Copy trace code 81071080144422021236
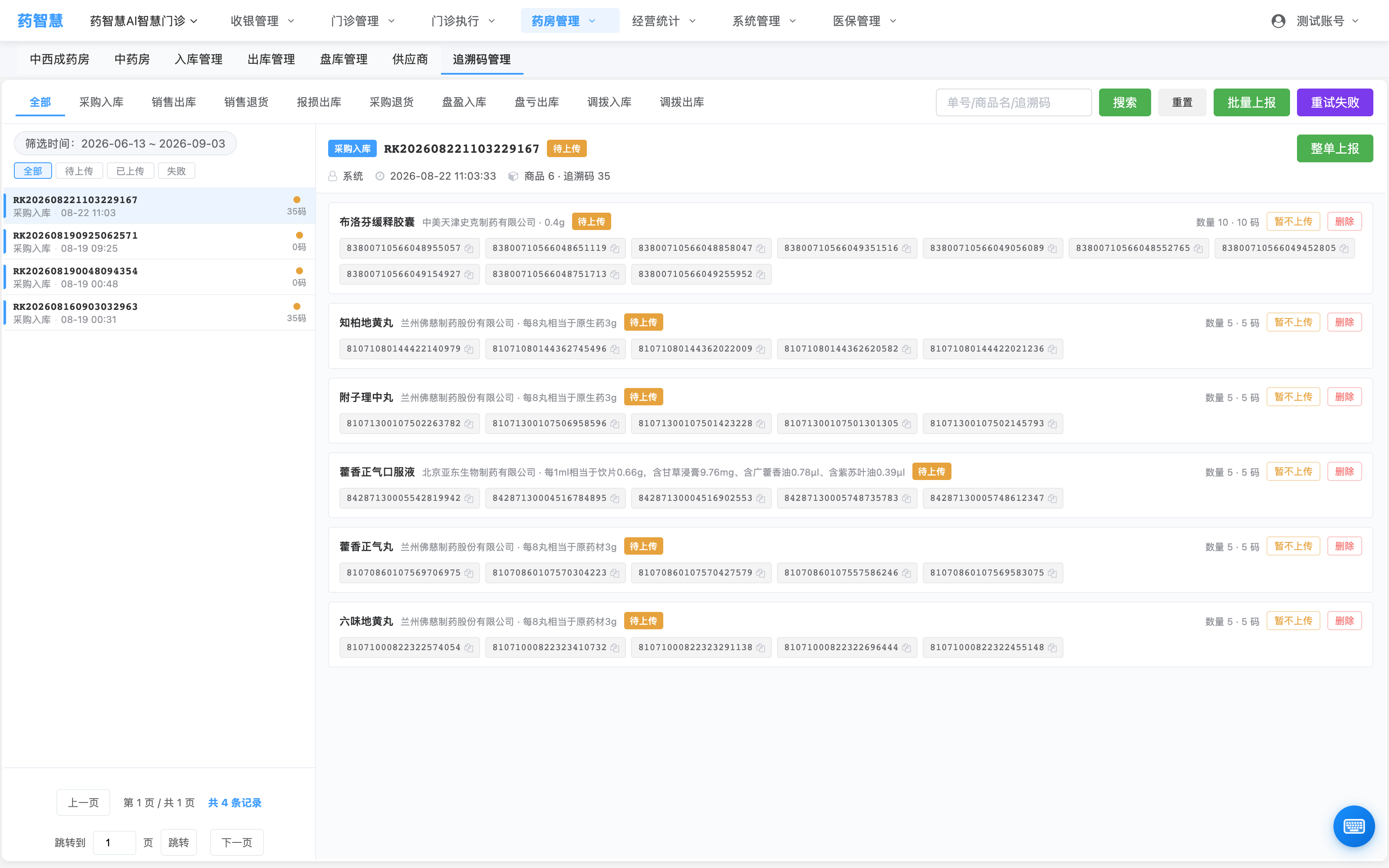 click(1052, 349)
